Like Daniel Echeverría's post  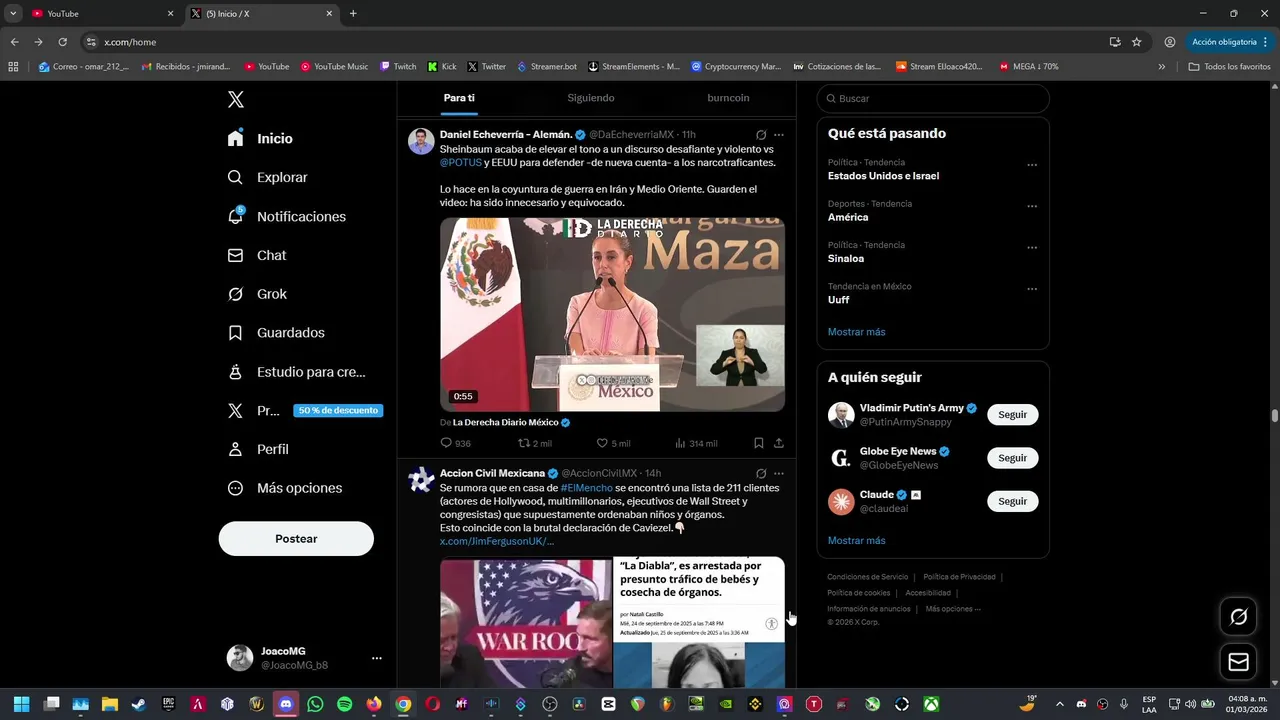pos(613,443)
